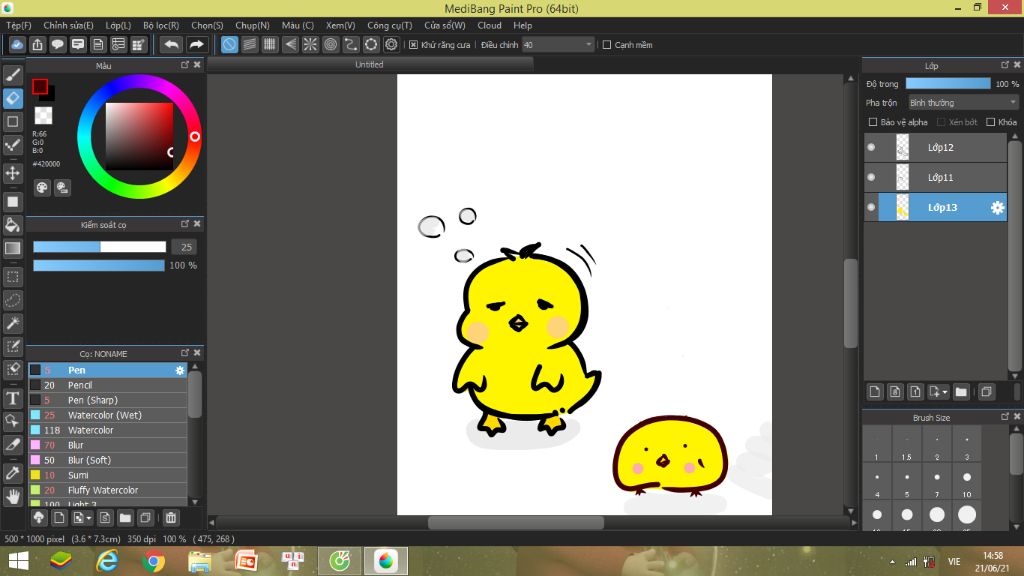This screenshot has height=576, width=1024.
Task: Enable the curve snap guide
Action: [x=351, y=44]
